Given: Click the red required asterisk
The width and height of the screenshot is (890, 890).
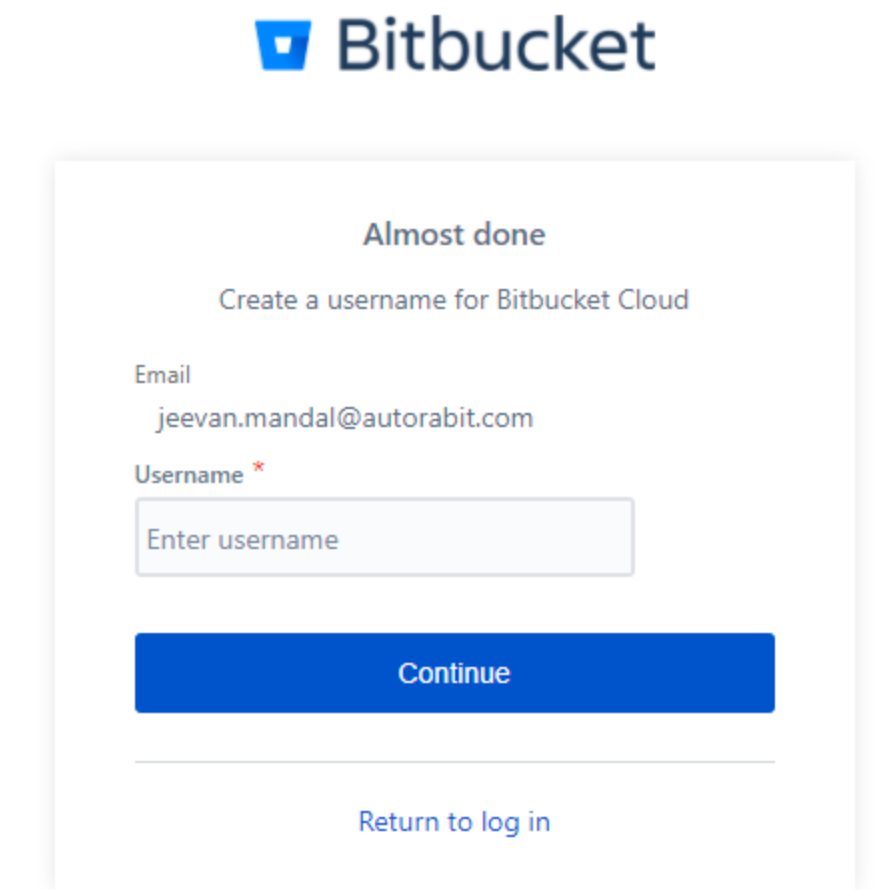Looking at the screenshot, I should [x=258, y=469].
